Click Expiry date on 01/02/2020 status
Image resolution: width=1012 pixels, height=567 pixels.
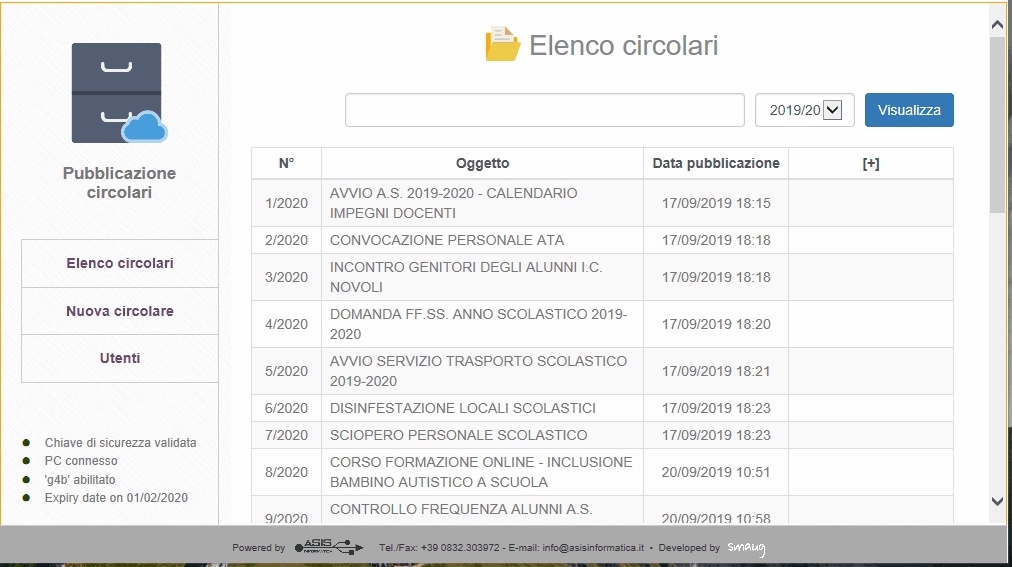click(116, 498)
